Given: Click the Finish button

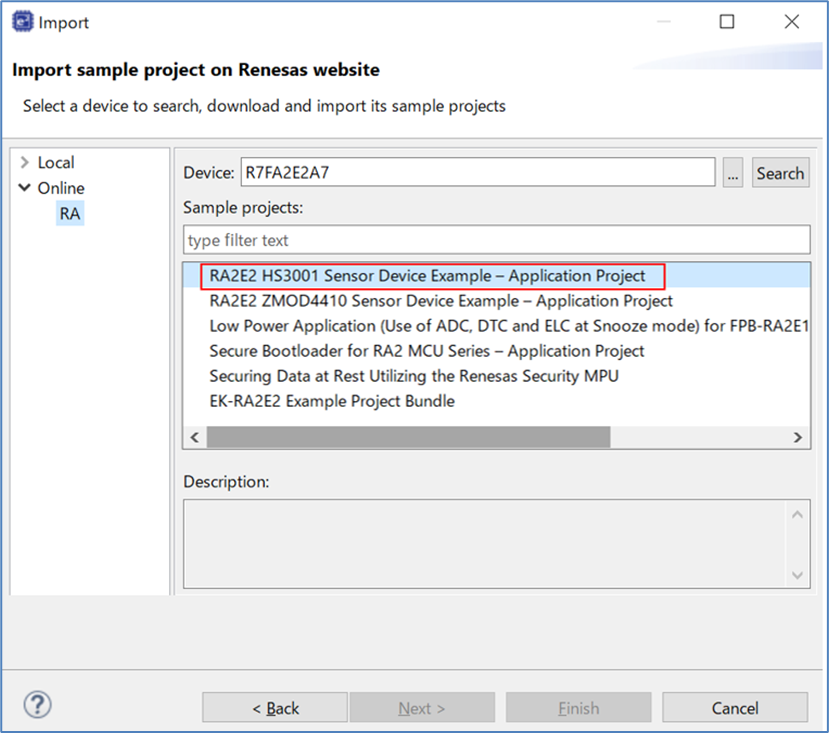Looking at the screenshot, I should coord(578,708).
